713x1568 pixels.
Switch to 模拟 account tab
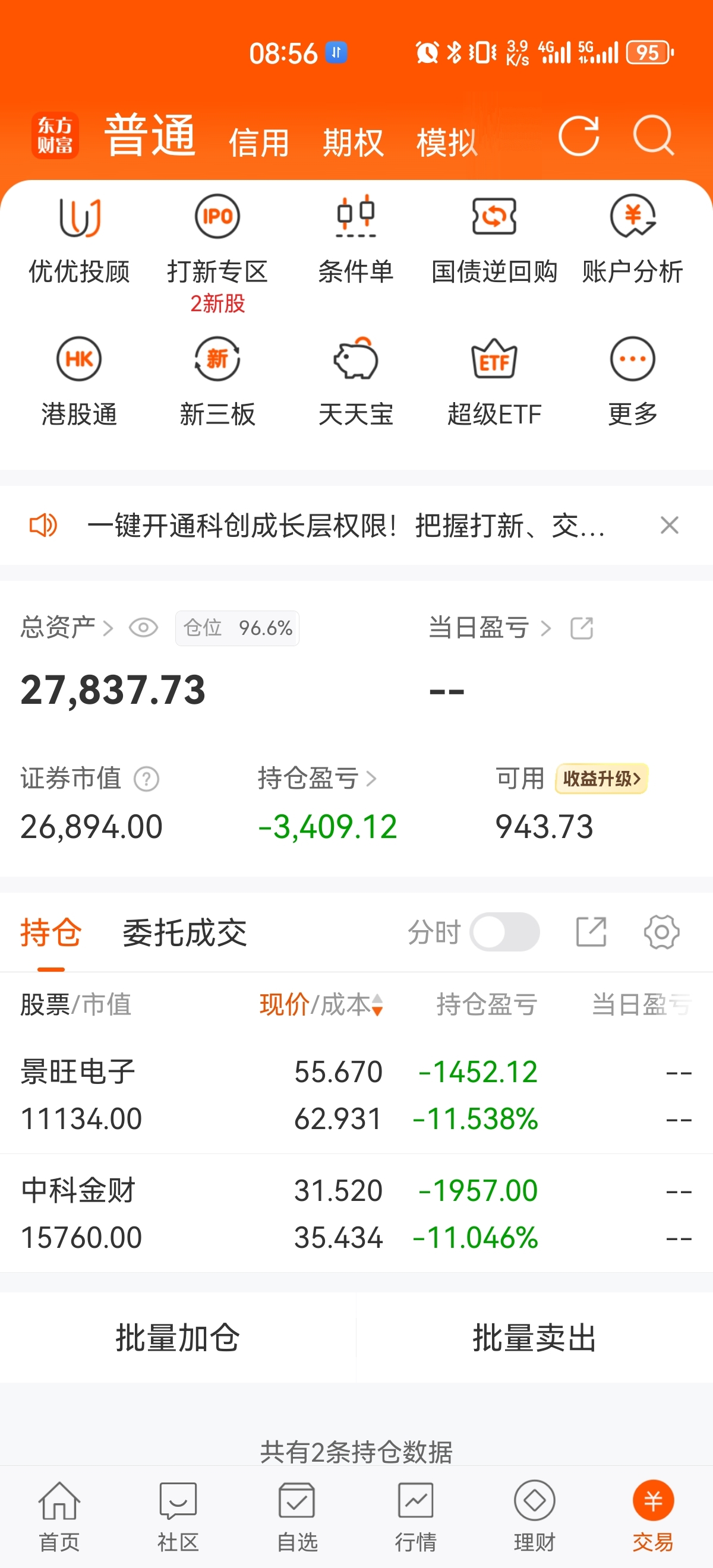coord(447,143)
